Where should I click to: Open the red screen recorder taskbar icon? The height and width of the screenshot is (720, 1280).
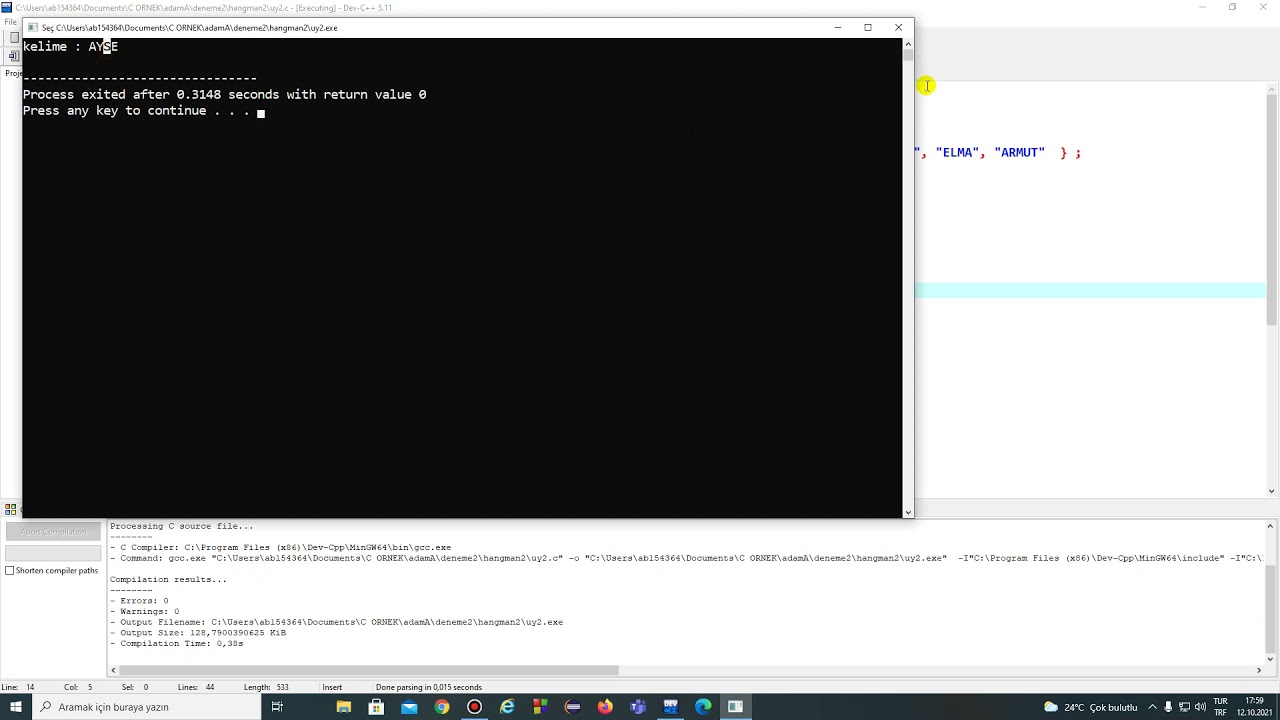(x=474, y=707)
